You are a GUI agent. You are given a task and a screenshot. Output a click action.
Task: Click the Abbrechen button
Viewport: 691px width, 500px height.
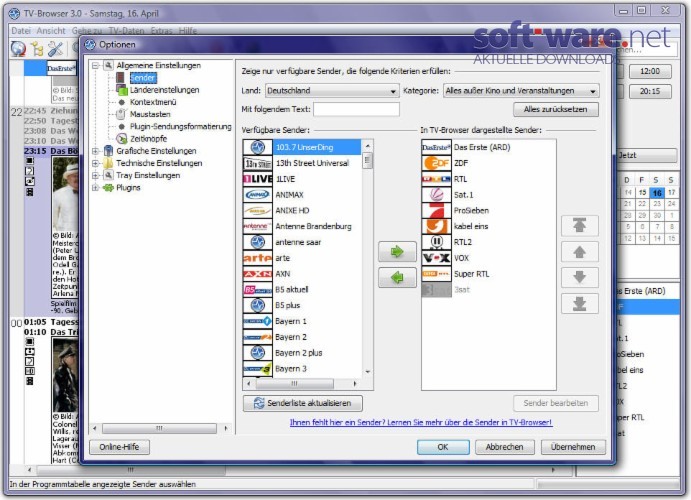[x=505, y=447]
